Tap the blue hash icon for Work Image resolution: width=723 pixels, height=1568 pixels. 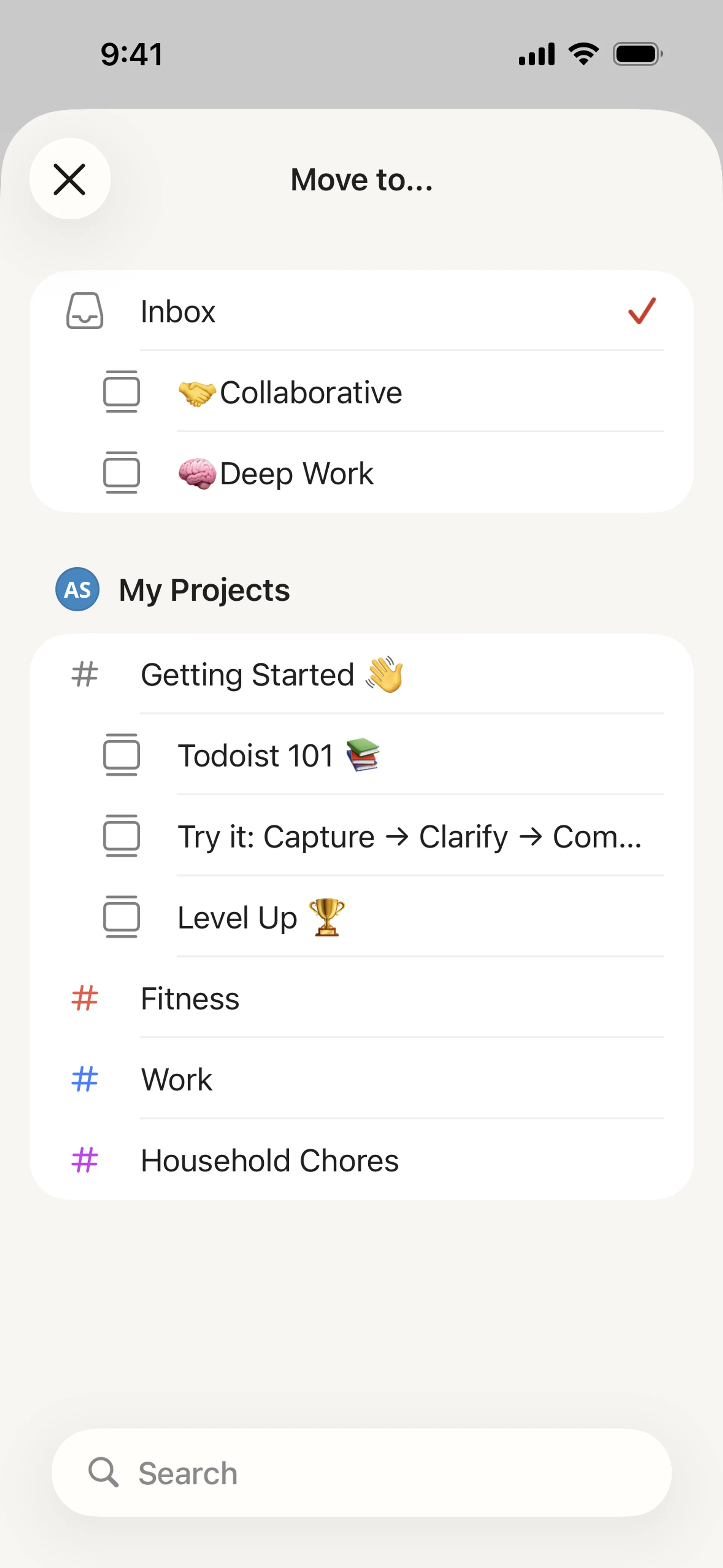point(85,1079)
